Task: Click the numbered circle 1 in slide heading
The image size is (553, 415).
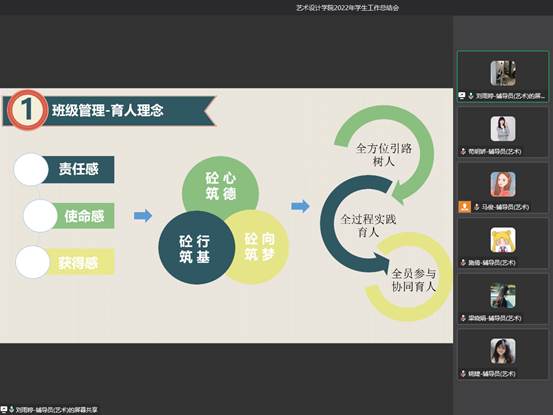Action: [x=27, y=110]
